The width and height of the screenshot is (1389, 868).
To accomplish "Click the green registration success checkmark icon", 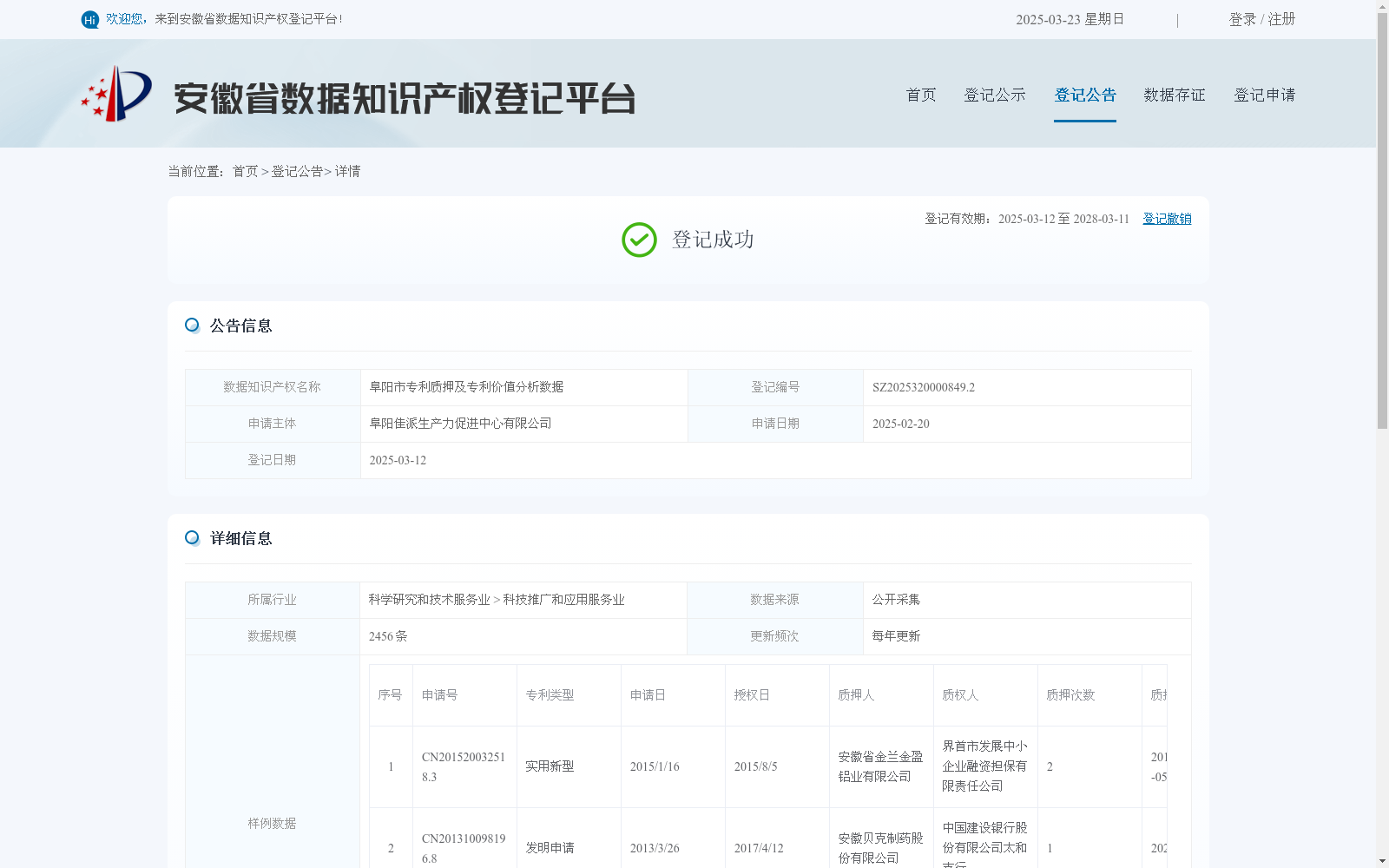I will pyautogui.click(x=639, y=240).
